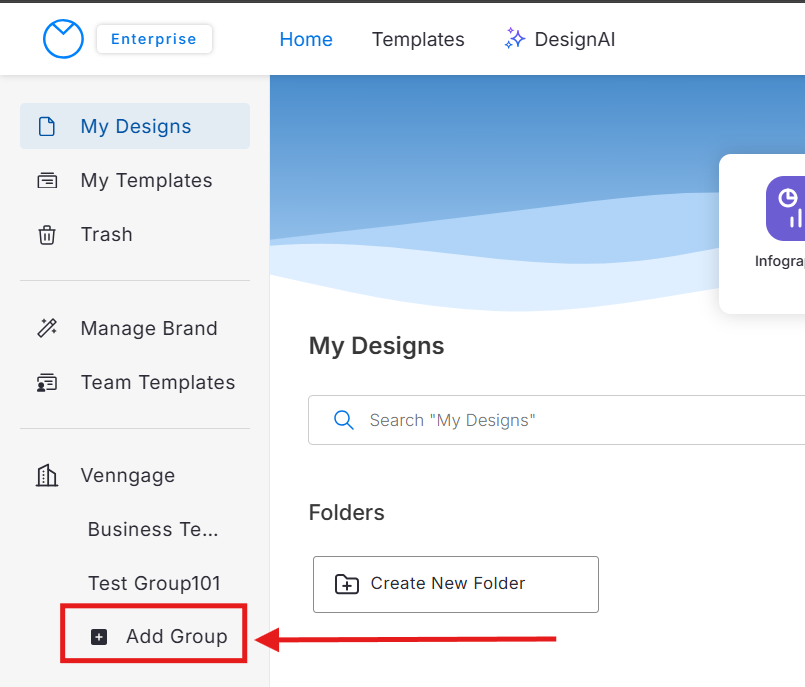
Task: Click the magnifying glass search icon
Action: tap(344, 420)
